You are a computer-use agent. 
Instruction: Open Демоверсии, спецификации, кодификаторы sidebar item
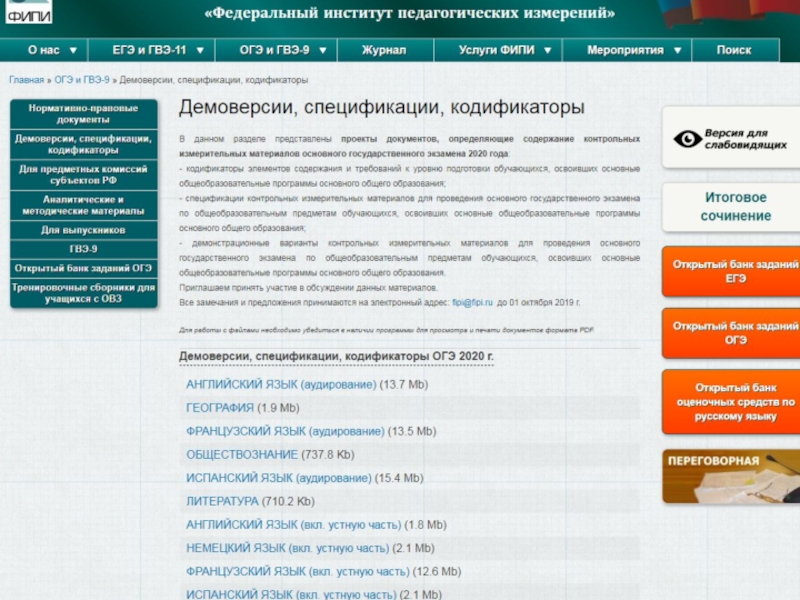(84, 144)
